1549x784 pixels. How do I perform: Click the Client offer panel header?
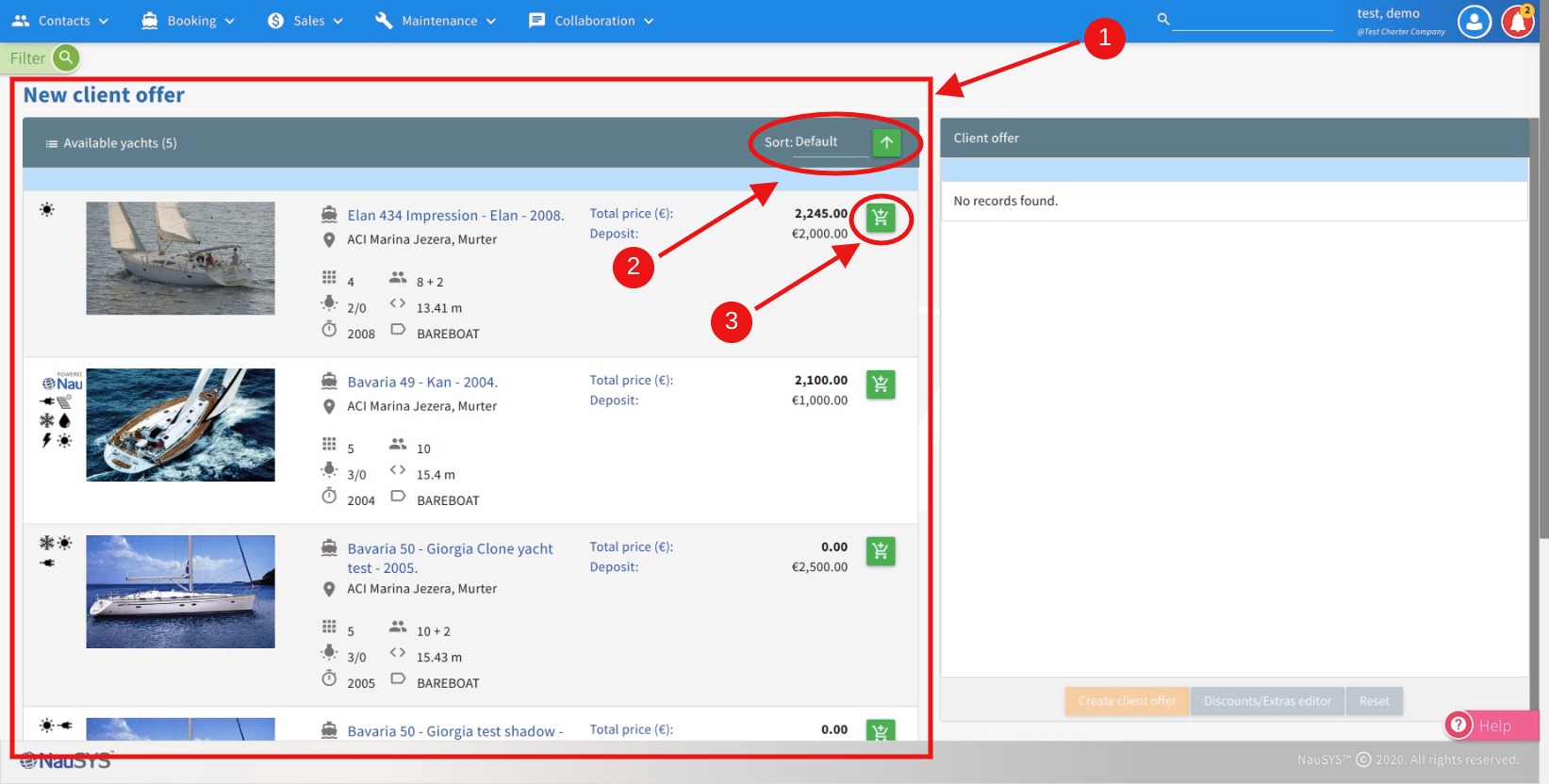1234,138
